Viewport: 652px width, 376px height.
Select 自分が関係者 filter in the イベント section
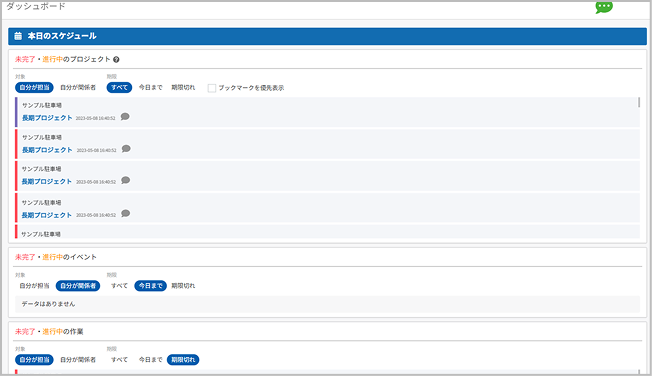[78, 286]
